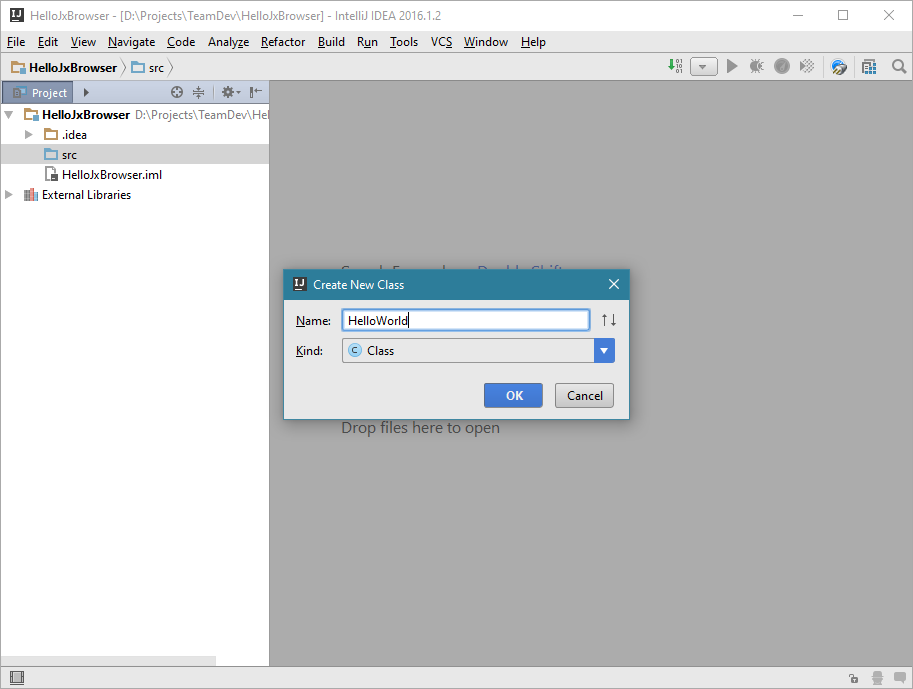
Task: Collapse HelloJxBrowser root tree node
Action: [9, 115]
